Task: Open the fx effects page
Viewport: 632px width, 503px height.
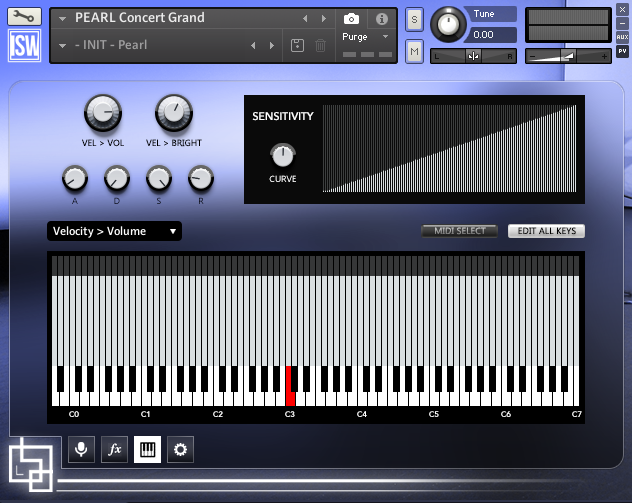Action: (114, 449)
